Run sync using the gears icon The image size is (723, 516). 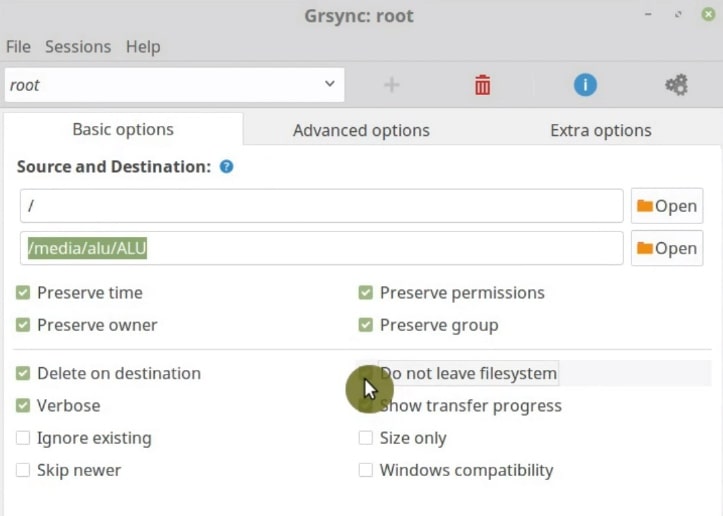676,85
